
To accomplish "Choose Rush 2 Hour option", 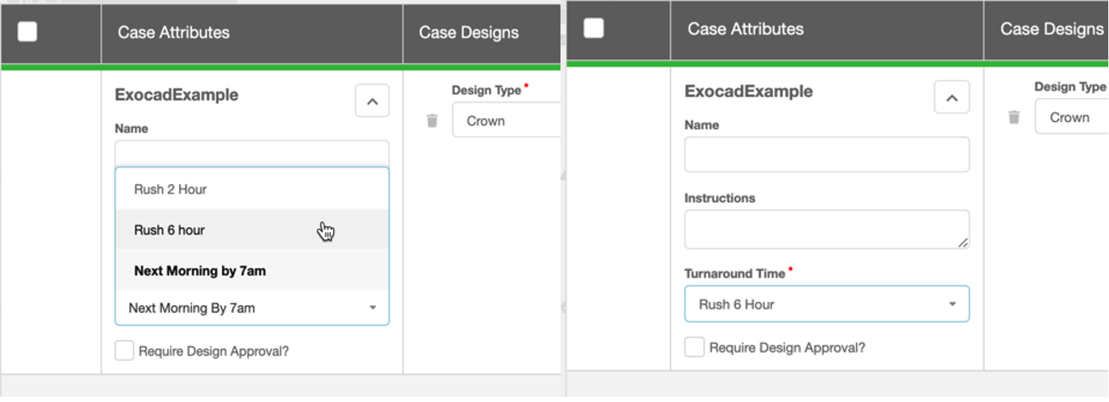I will click(252, 189).
